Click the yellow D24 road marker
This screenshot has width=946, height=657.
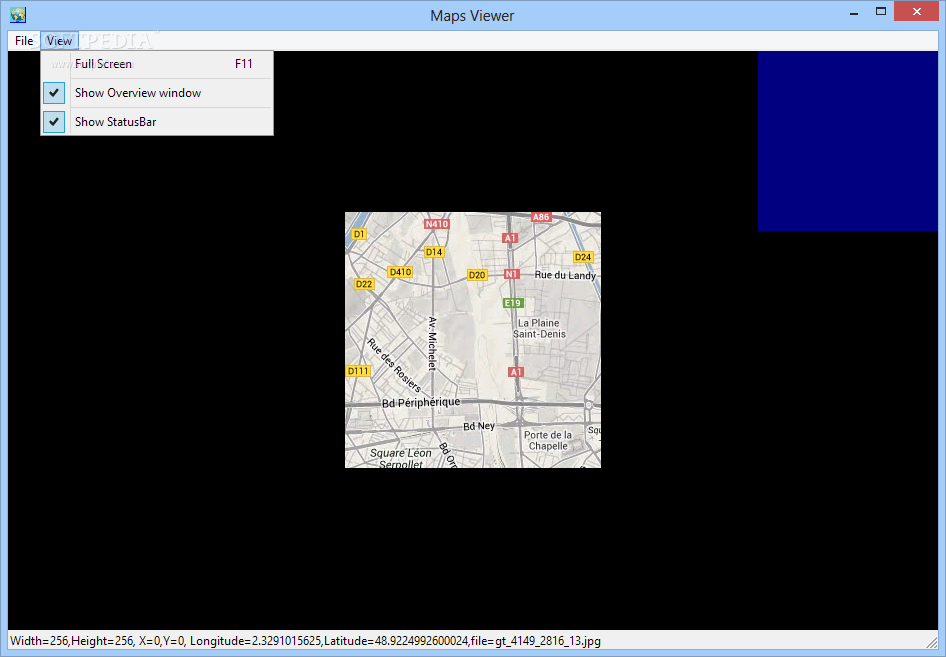(x=583, y=257)
